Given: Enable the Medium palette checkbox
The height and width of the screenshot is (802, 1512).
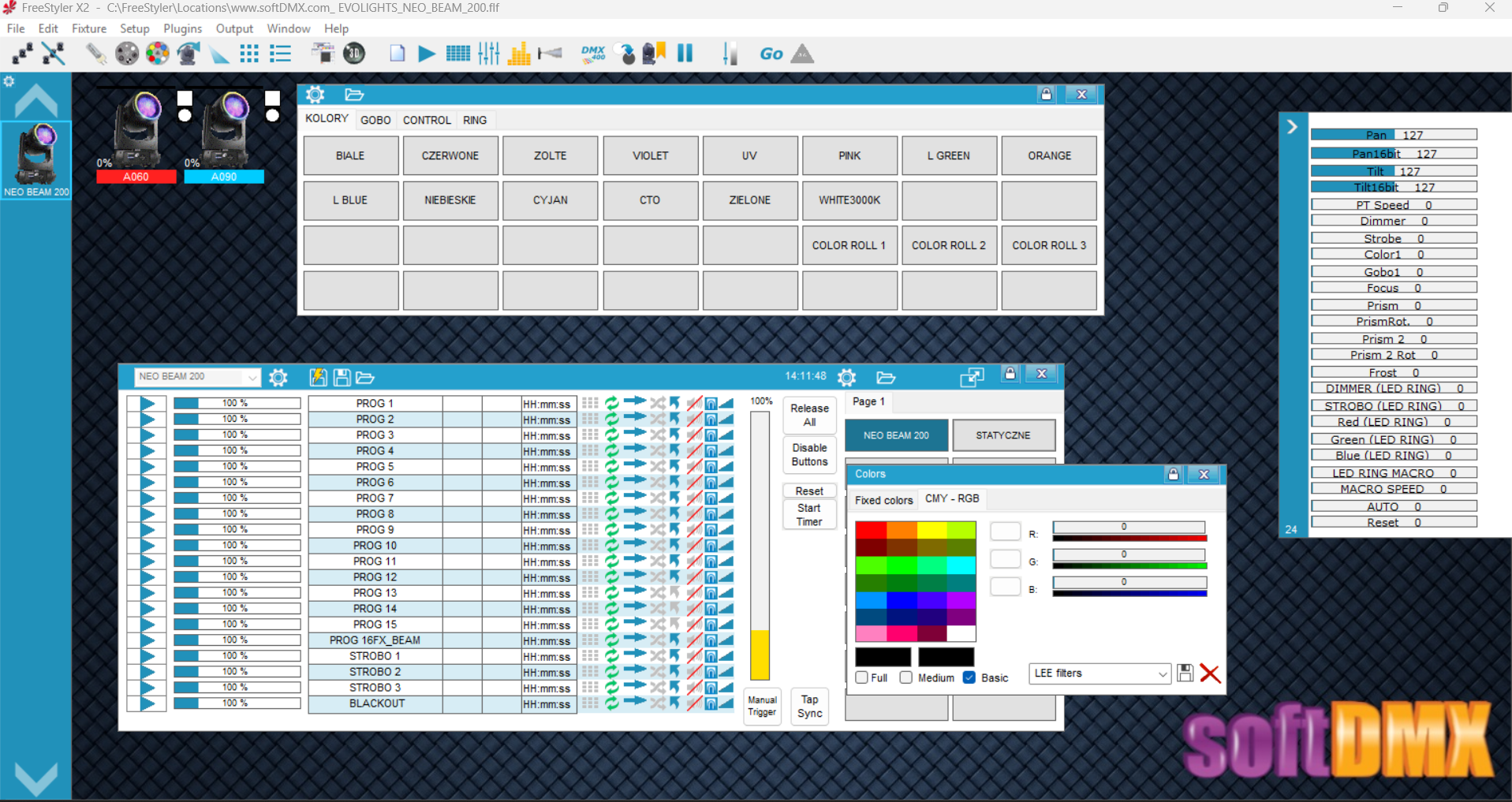Looking at the screenshot, I should 906,677.
